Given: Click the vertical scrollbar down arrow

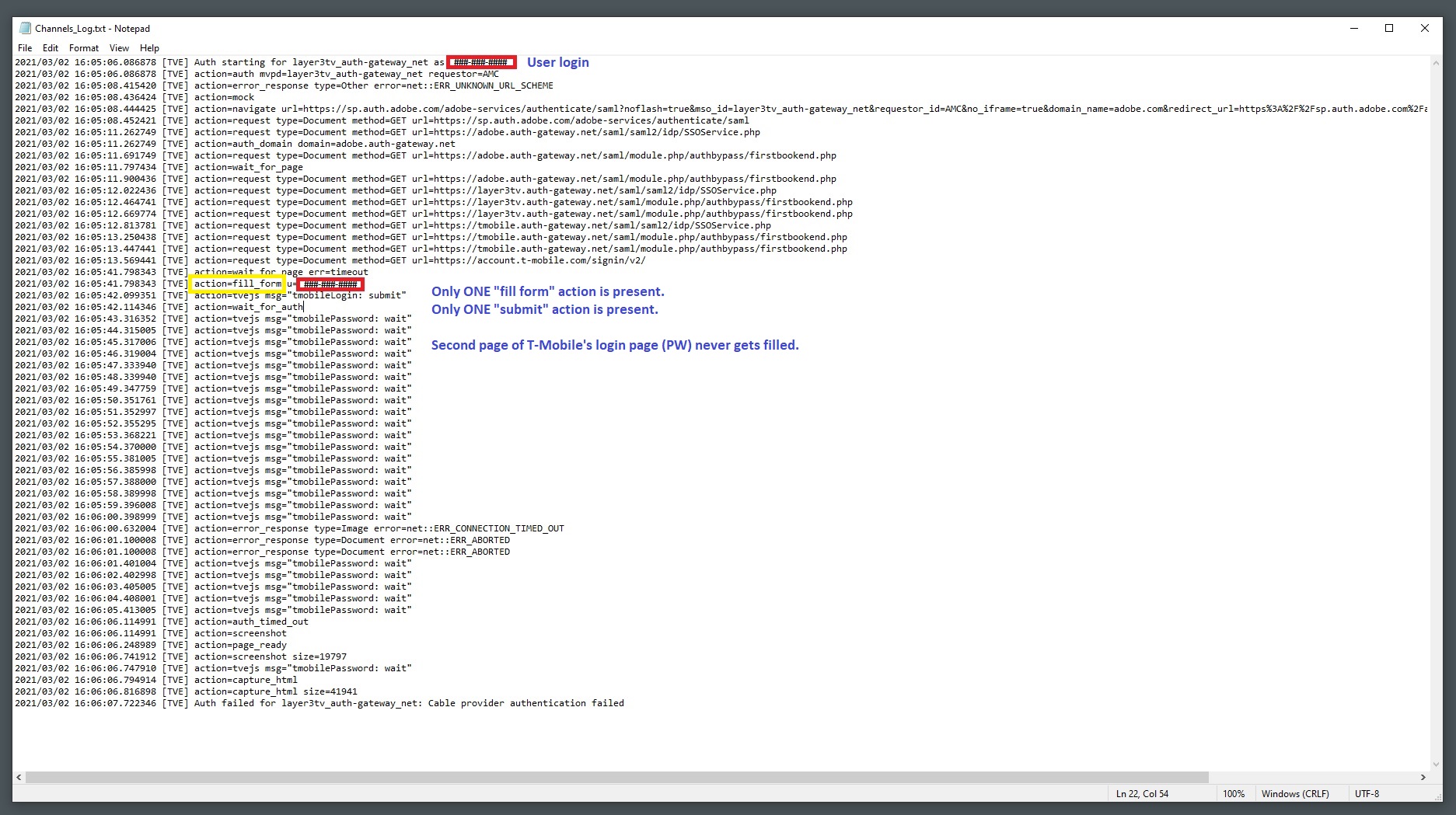Looking at the screenshot, I should pyautogui.click(x=1436, y=764).
